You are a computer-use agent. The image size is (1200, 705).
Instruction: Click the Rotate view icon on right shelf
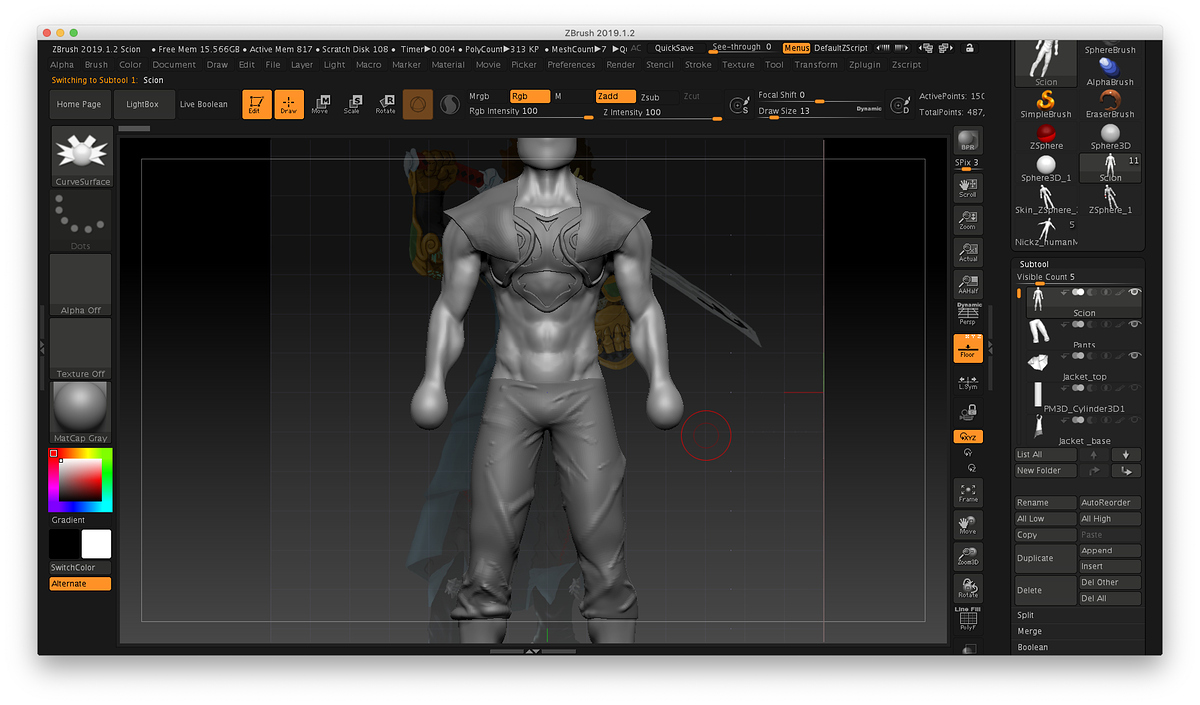(x=968, y=588)
